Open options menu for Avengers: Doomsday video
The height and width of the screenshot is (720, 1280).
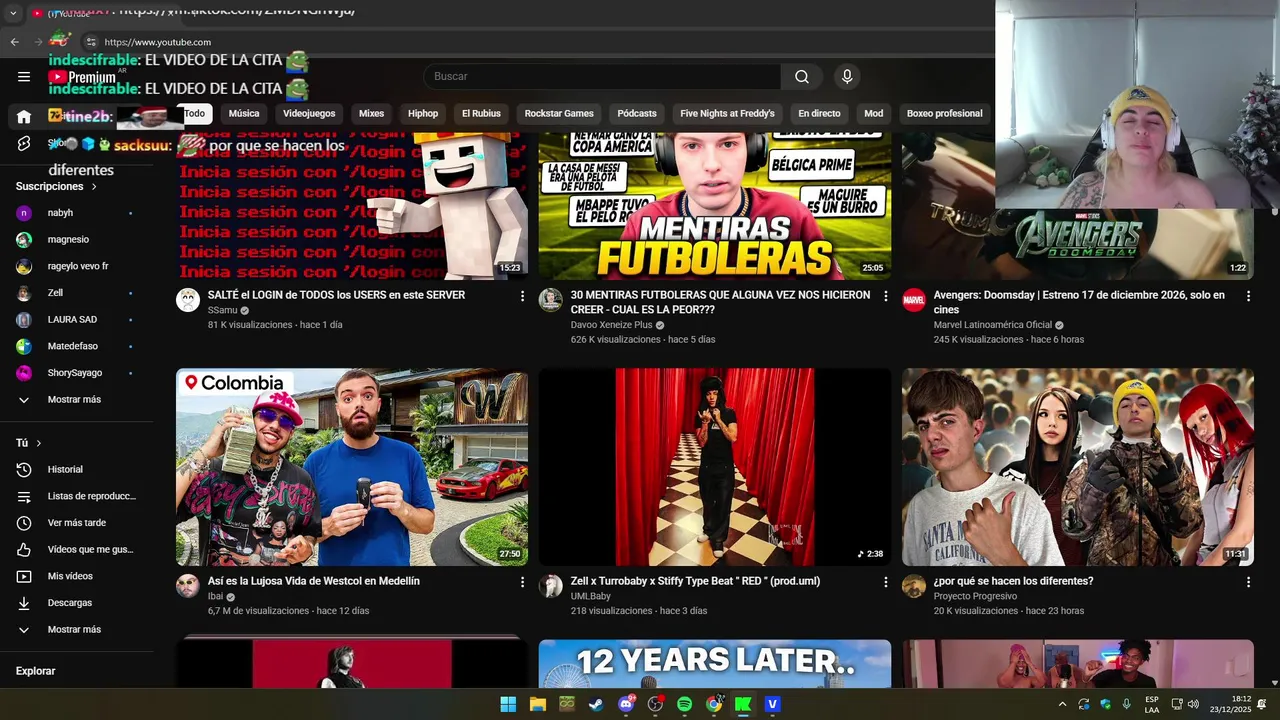tap(1248, 296)
